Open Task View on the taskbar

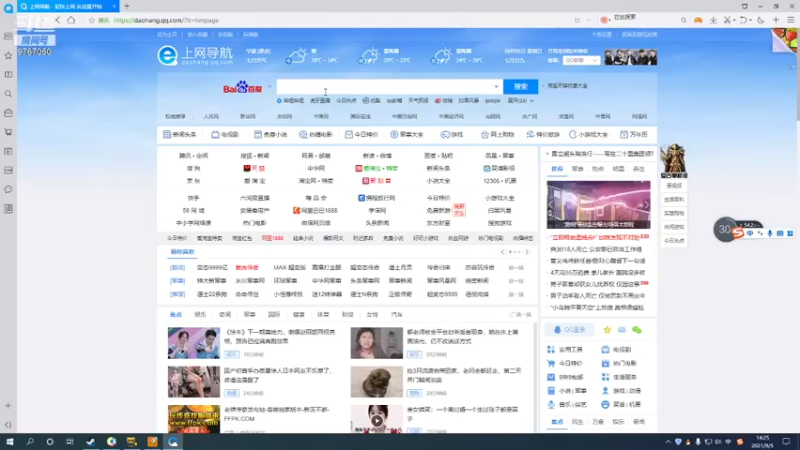pyautogui.click(x=70, y=442)
